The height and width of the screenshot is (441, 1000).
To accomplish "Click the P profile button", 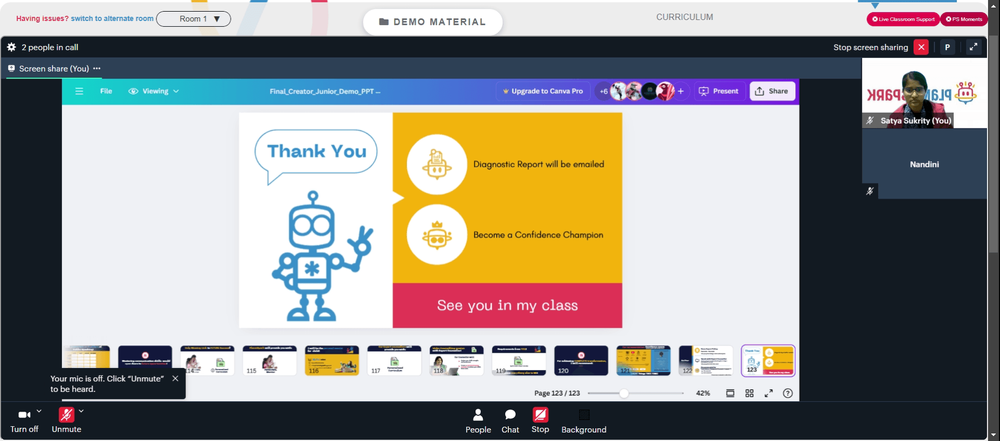I will coord(947,47).
